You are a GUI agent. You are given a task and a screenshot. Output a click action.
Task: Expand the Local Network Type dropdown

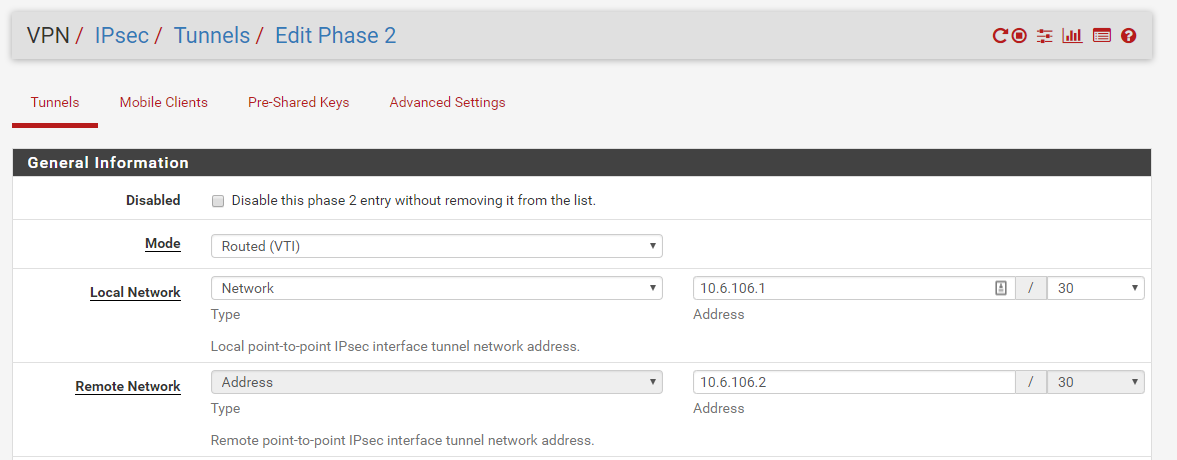[x=437, y=288]
